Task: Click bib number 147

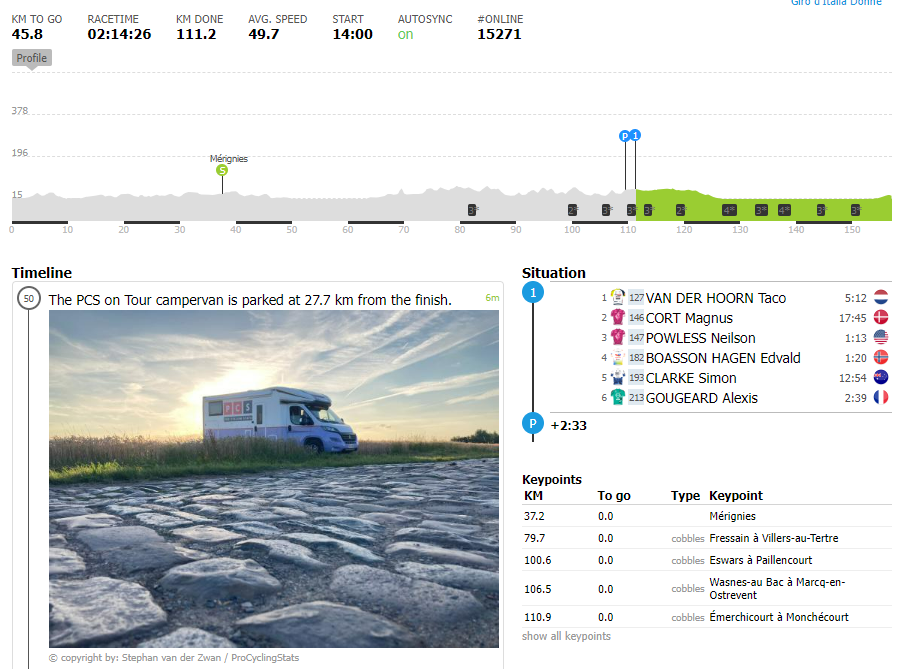Action: [x=636, y=338]
